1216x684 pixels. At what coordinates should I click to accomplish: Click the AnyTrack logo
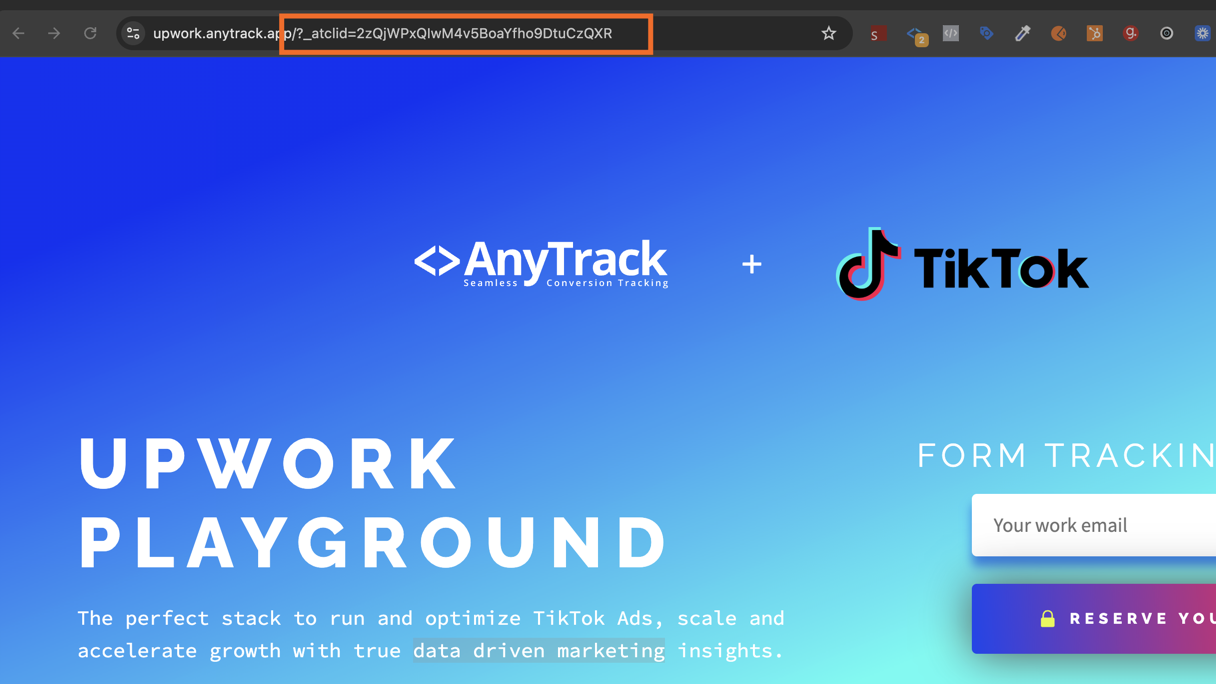[x=541, y=264]
